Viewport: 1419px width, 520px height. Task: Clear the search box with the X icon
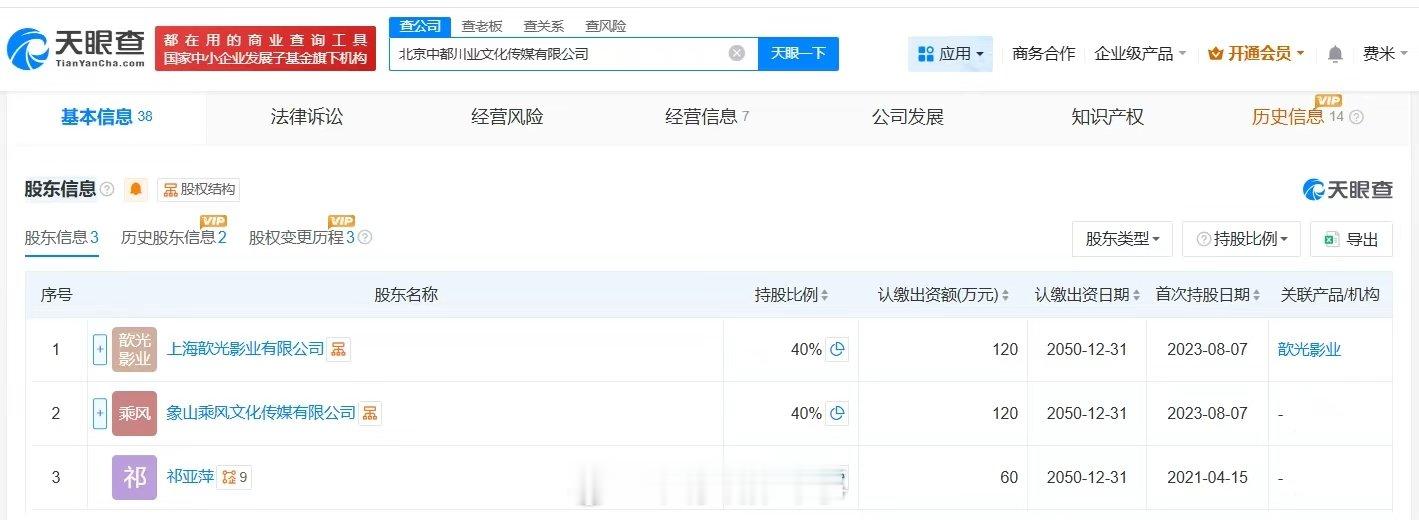737,53
